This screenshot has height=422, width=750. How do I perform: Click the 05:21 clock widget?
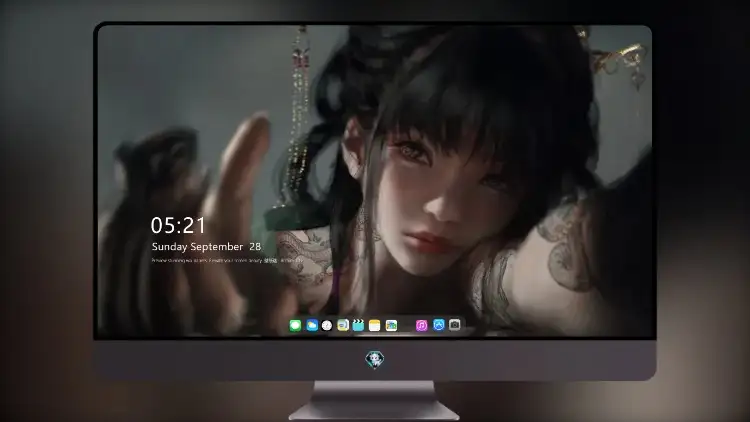178,225
